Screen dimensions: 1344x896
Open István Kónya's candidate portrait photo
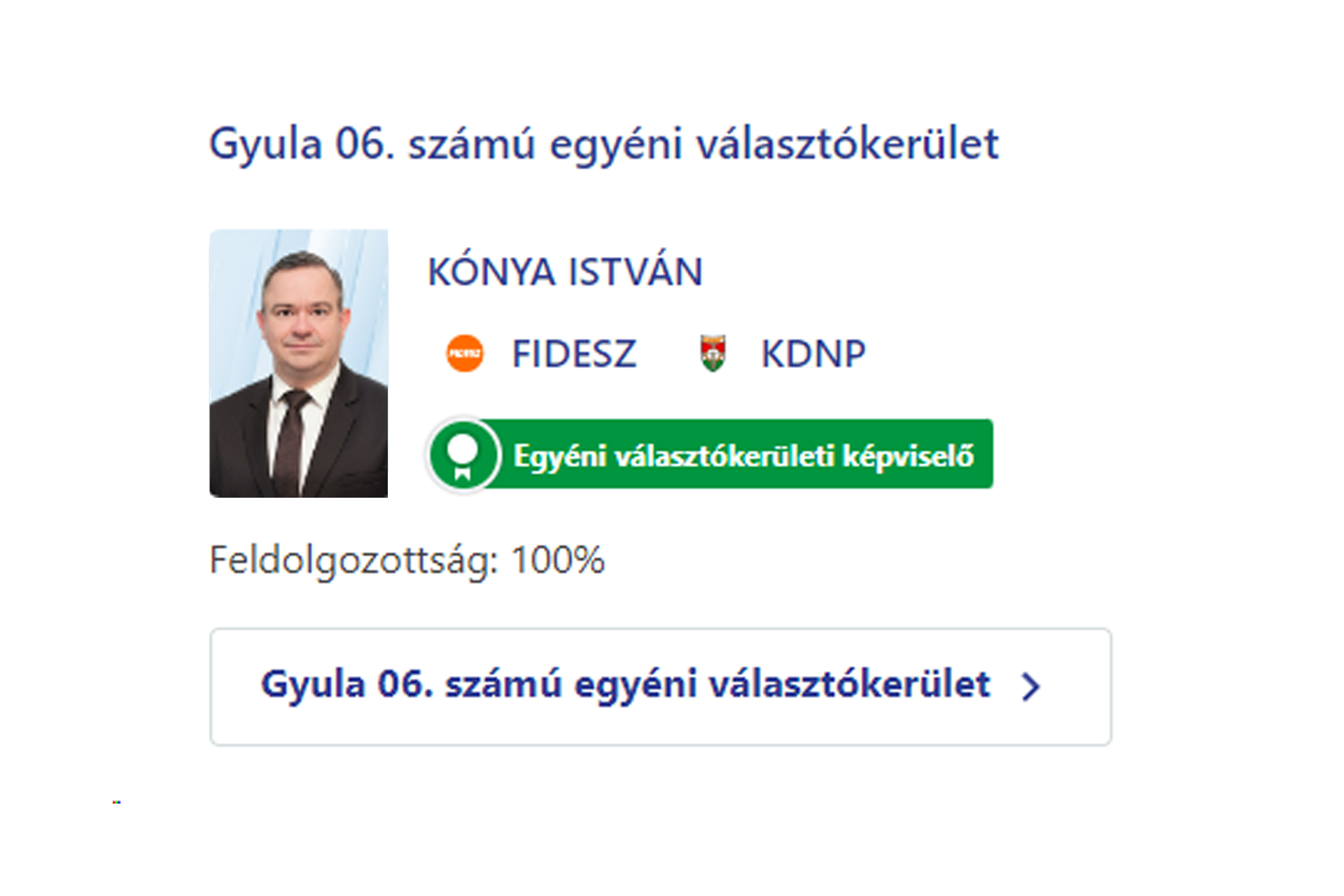299,363
